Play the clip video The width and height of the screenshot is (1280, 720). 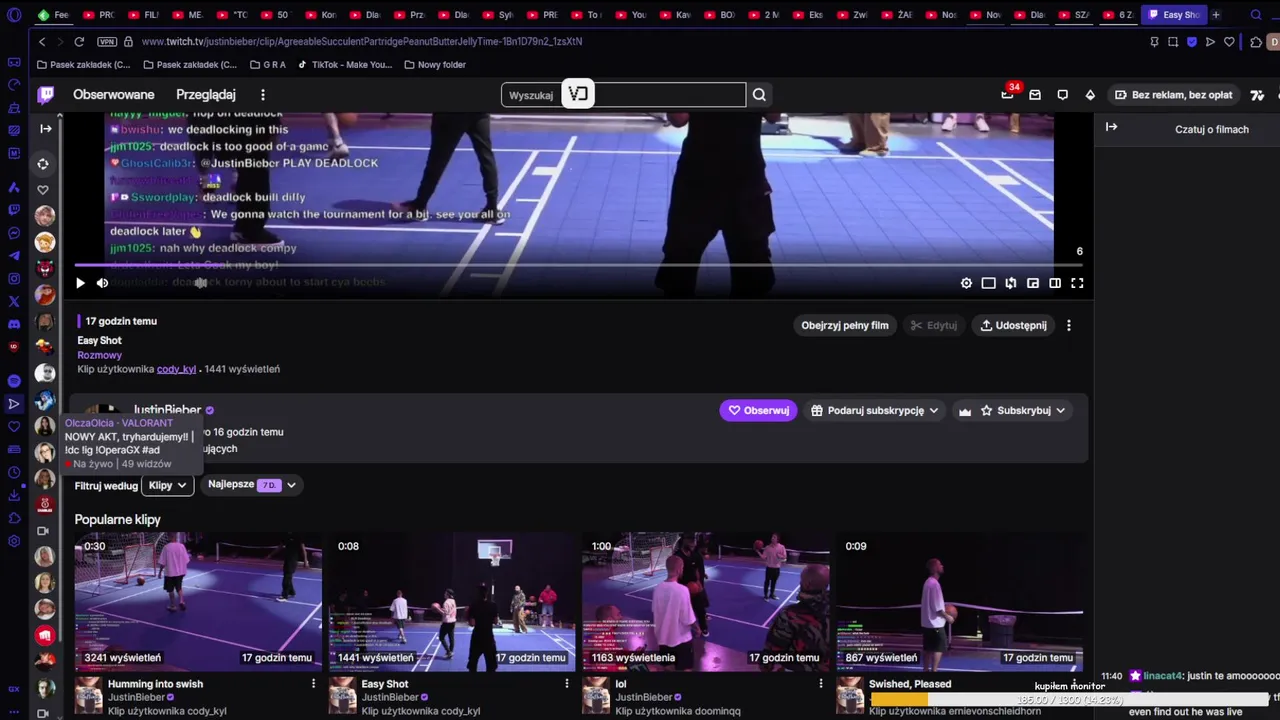coord(80,283)
